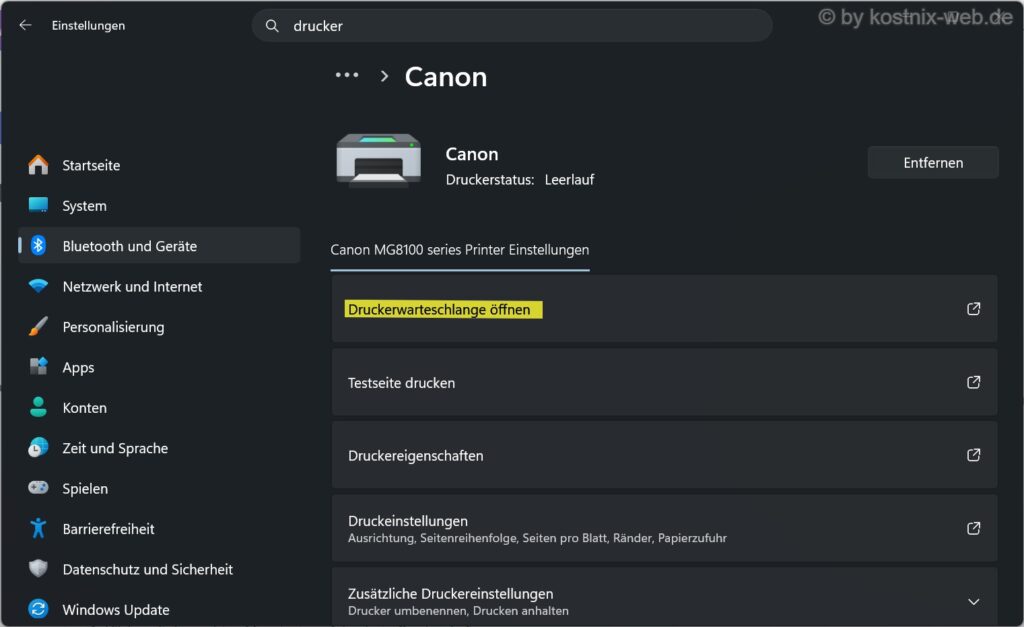Go back with the arrow icon
This screenshot has height=627, width=1024.
click(25, 25)
